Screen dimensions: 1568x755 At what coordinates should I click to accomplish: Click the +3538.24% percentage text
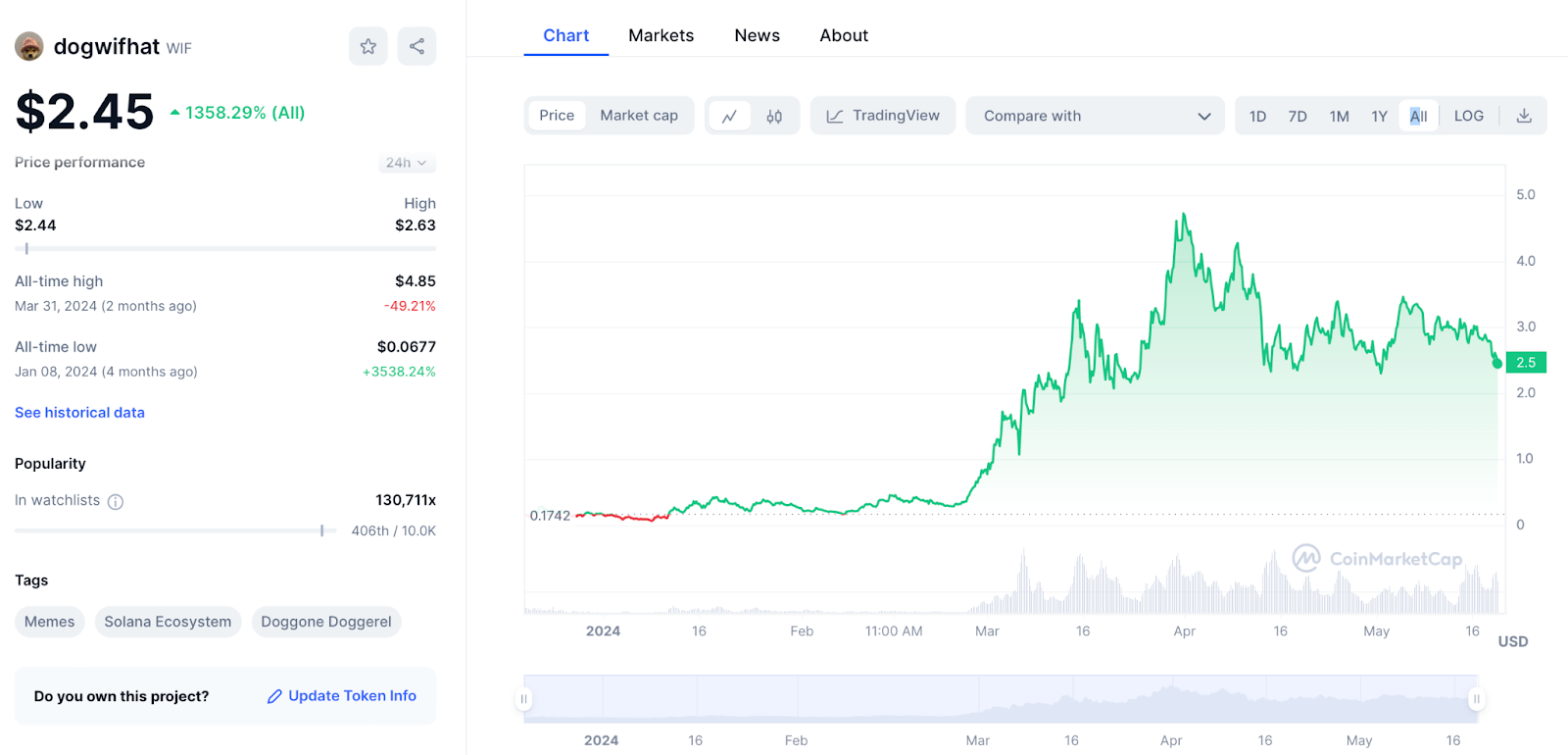tap(399, 372)
